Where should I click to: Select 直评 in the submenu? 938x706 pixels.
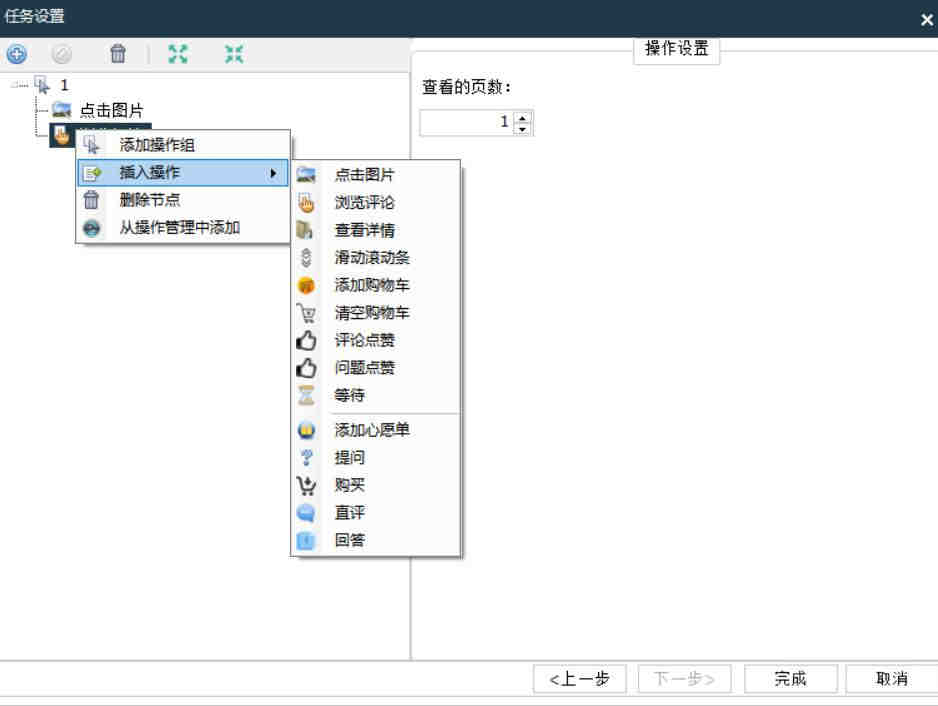coord(376,512)
